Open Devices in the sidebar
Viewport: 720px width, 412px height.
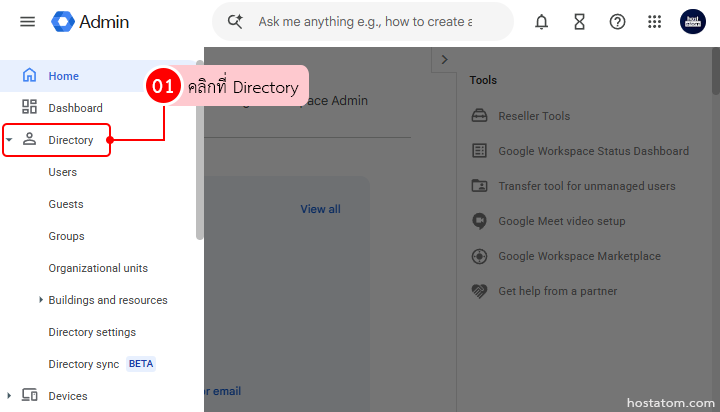(x=68, y=396)
